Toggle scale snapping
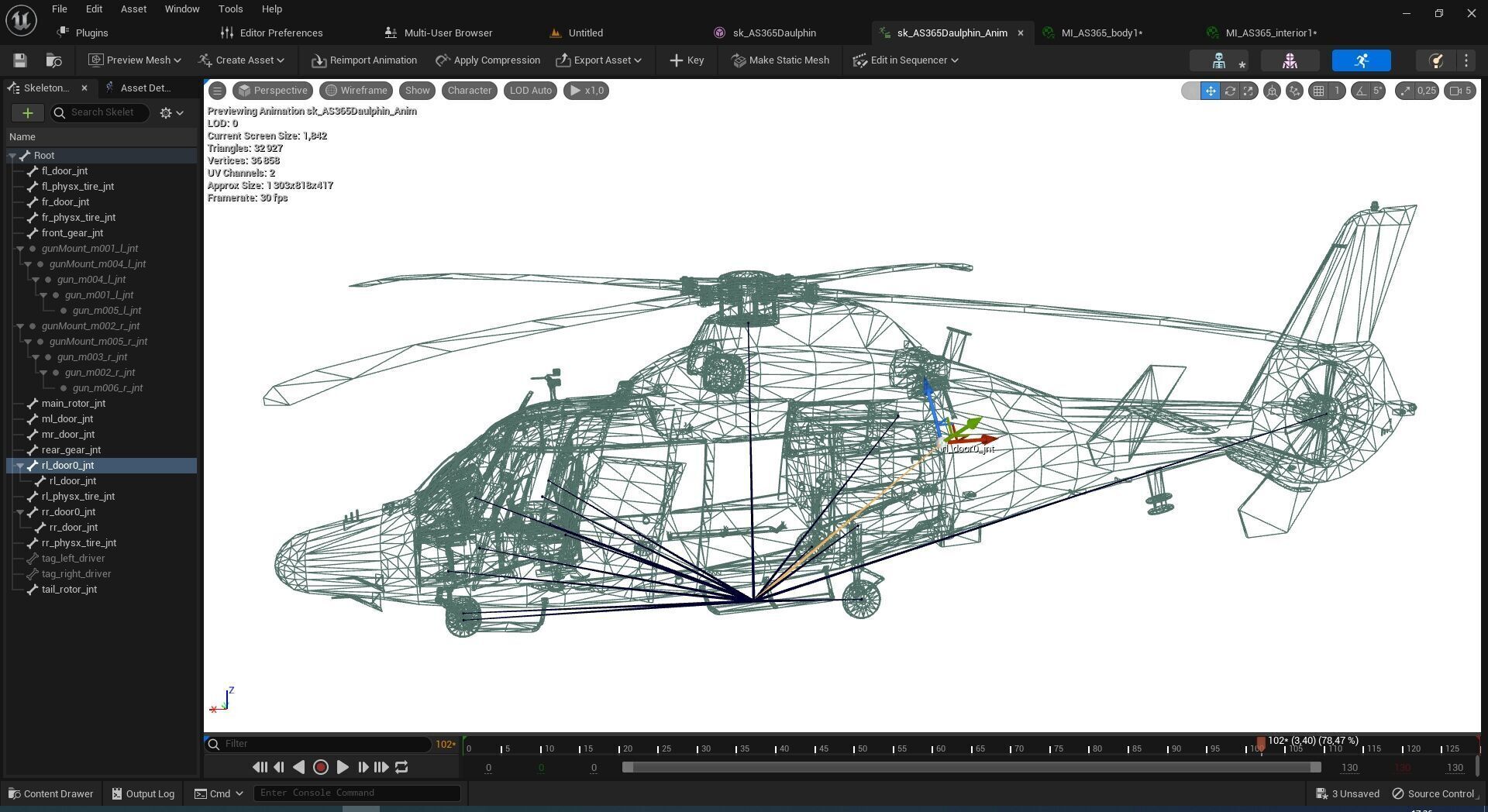Image resolution: width=1488 pixels, height=812 pixels. point(1405,91)
